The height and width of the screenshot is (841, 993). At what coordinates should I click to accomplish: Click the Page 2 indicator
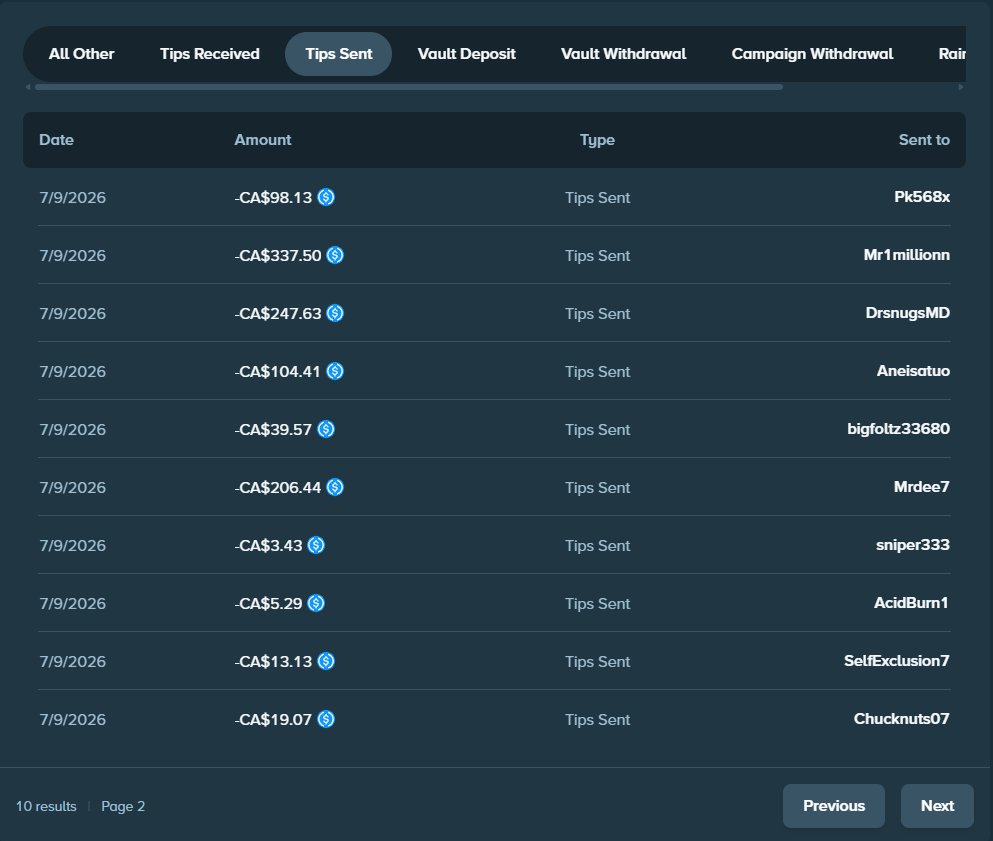[x=123, y=806]
